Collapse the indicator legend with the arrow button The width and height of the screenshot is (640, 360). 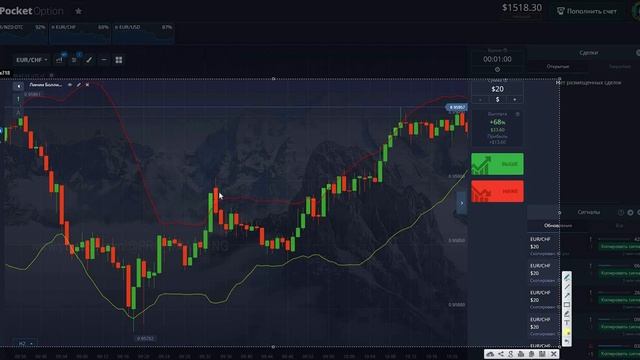pyautogui.click(x=18, y=86)
